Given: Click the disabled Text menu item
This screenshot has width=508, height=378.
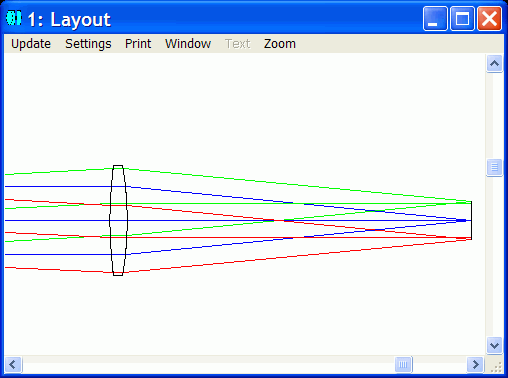Looking at the screenshot, I should [x=237, y=44].
